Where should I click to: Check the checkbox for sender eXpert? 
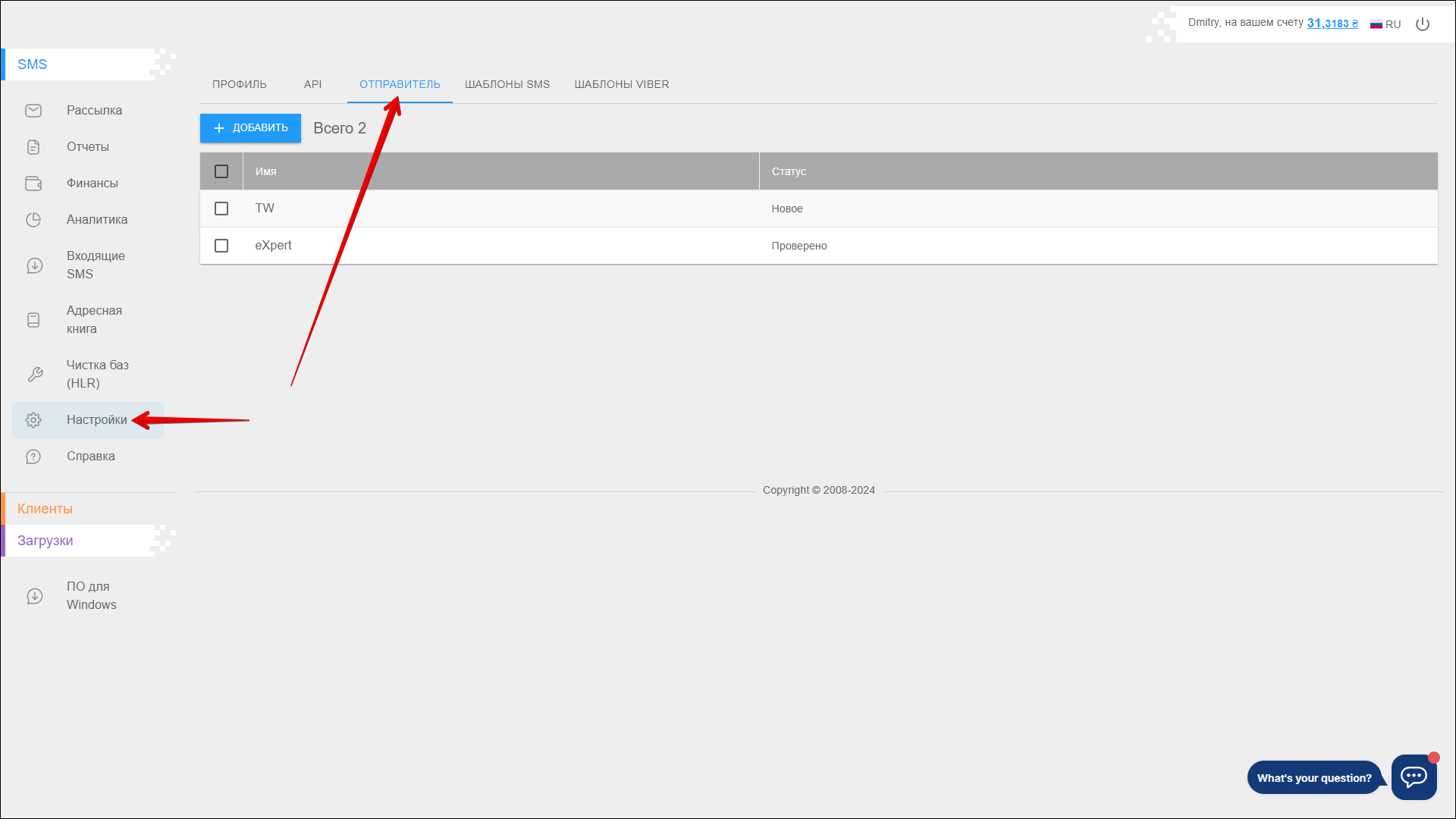click(x=221, y=246)
